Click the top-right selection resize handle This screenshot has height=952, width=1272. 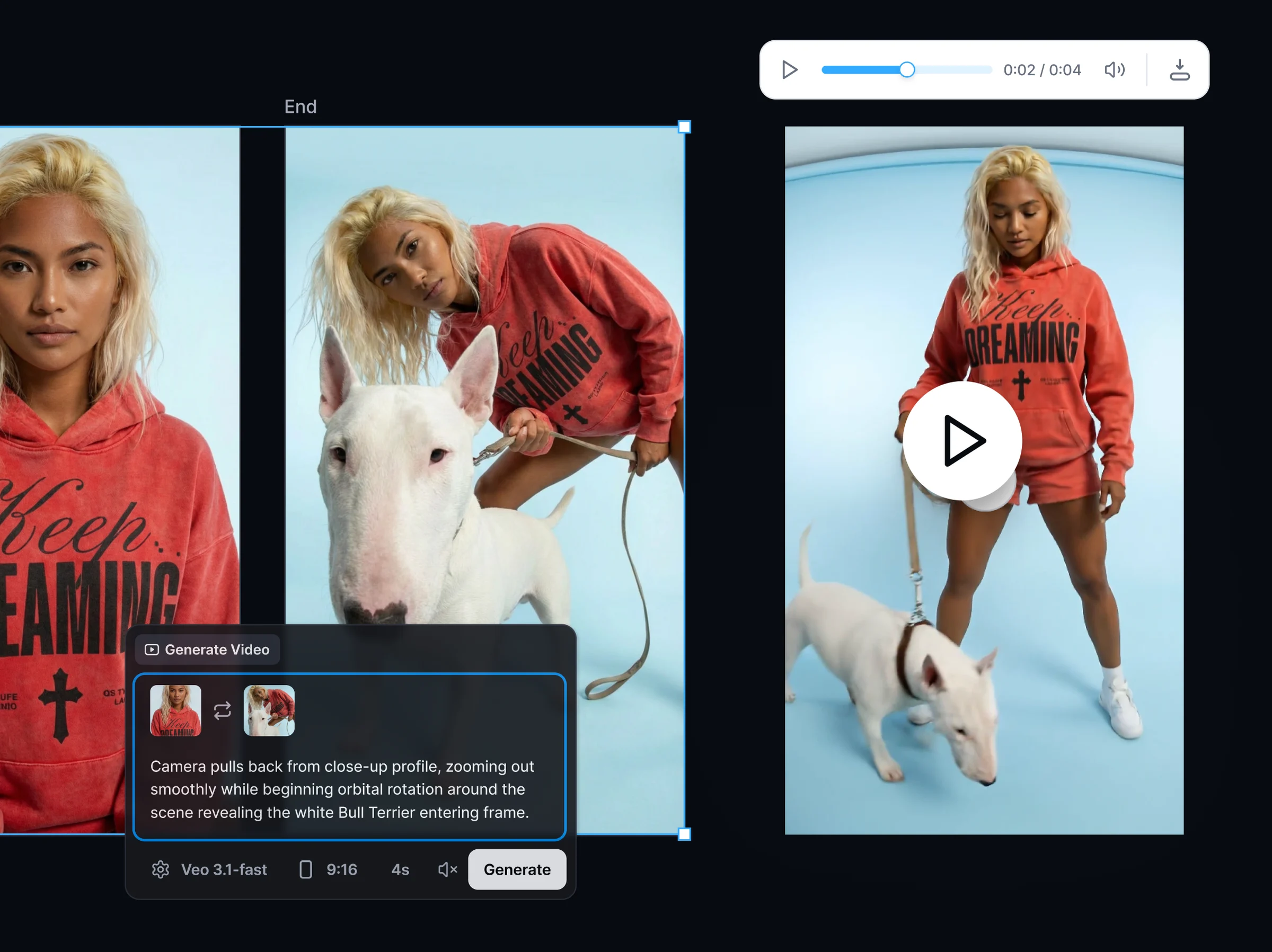point(684,127)
